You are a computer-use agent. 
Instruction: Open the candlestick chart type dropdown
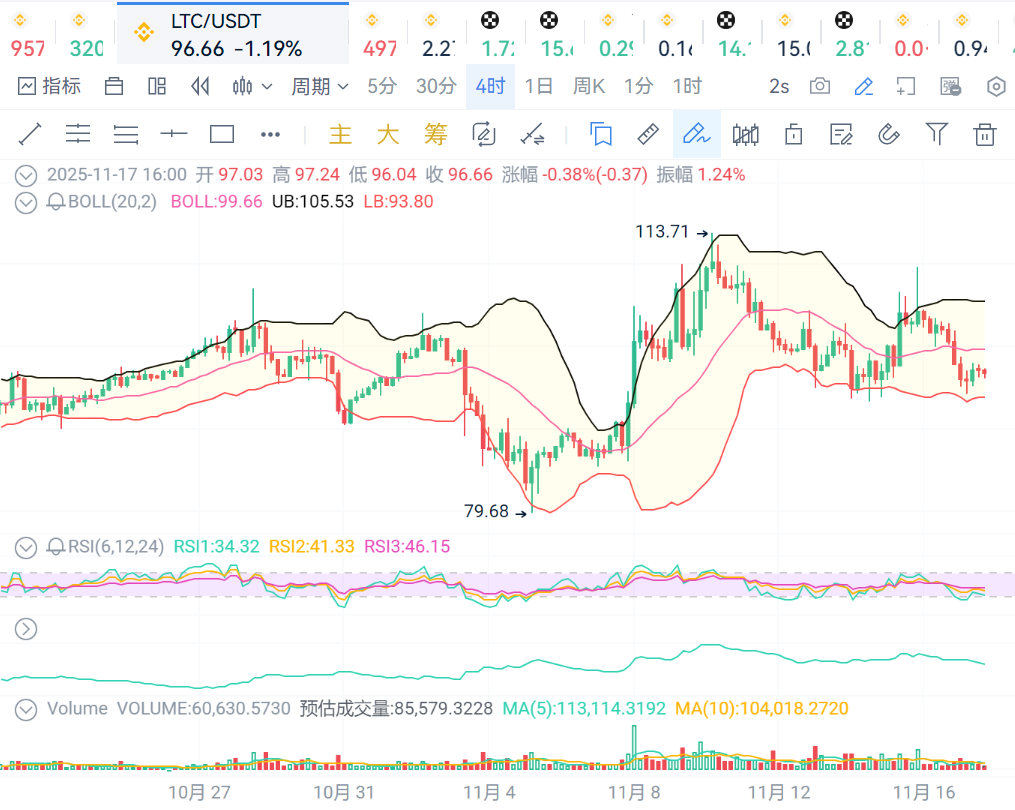(x=252, y=87)
